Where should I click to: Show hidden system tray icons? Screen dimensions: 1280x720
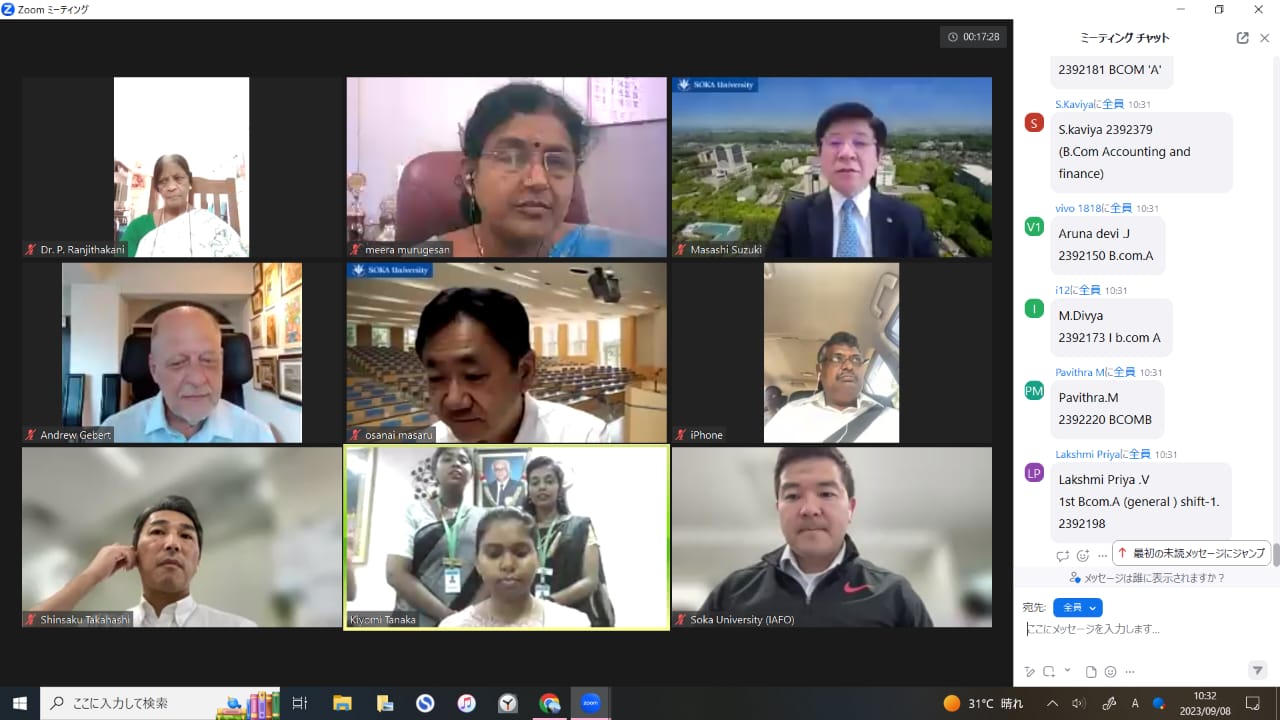coord(1052,703)
